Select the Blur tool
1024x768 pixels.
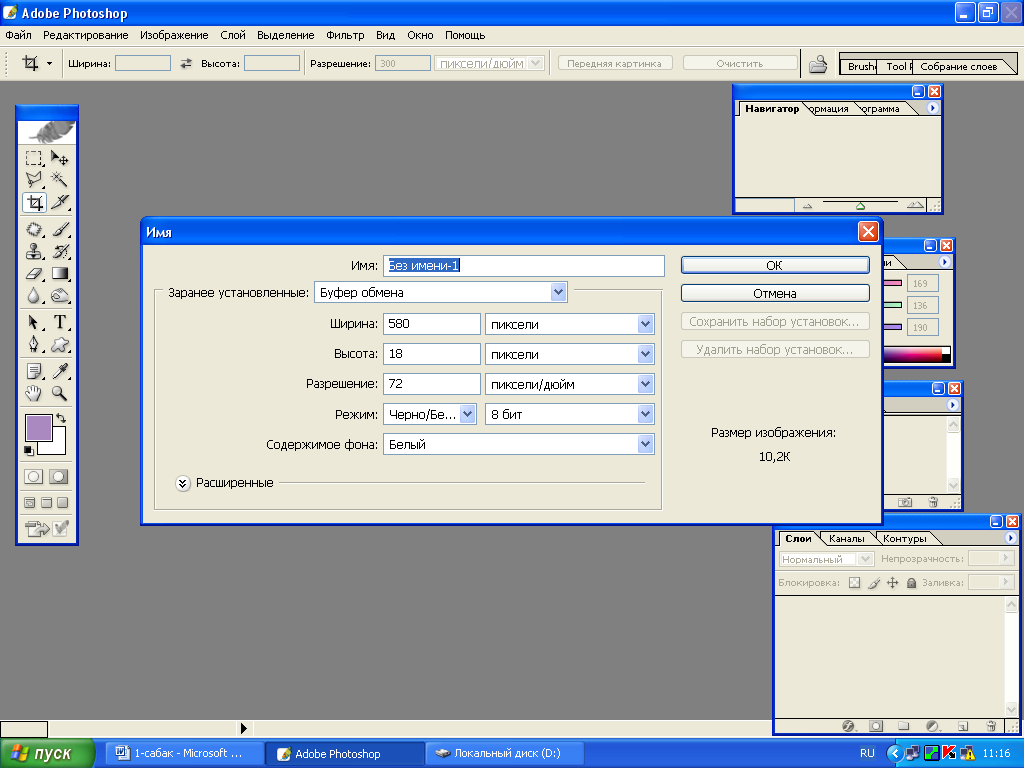pyautogui.click(x=34, y=296)
